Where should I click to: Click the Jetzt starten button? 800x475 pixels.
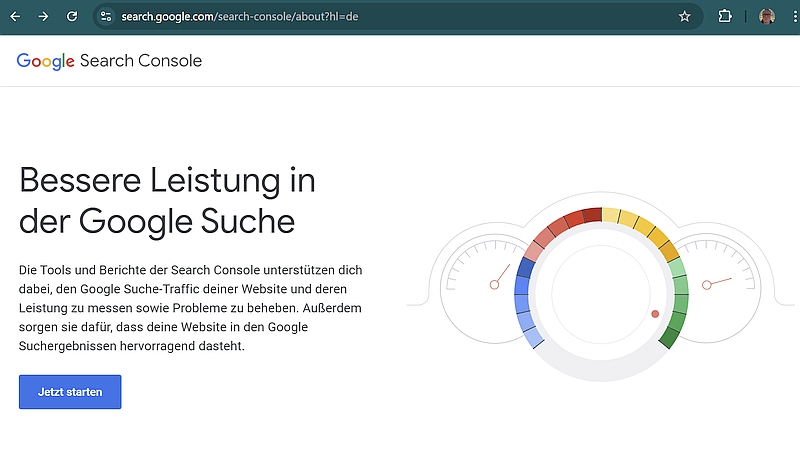(x=70, y=392)
